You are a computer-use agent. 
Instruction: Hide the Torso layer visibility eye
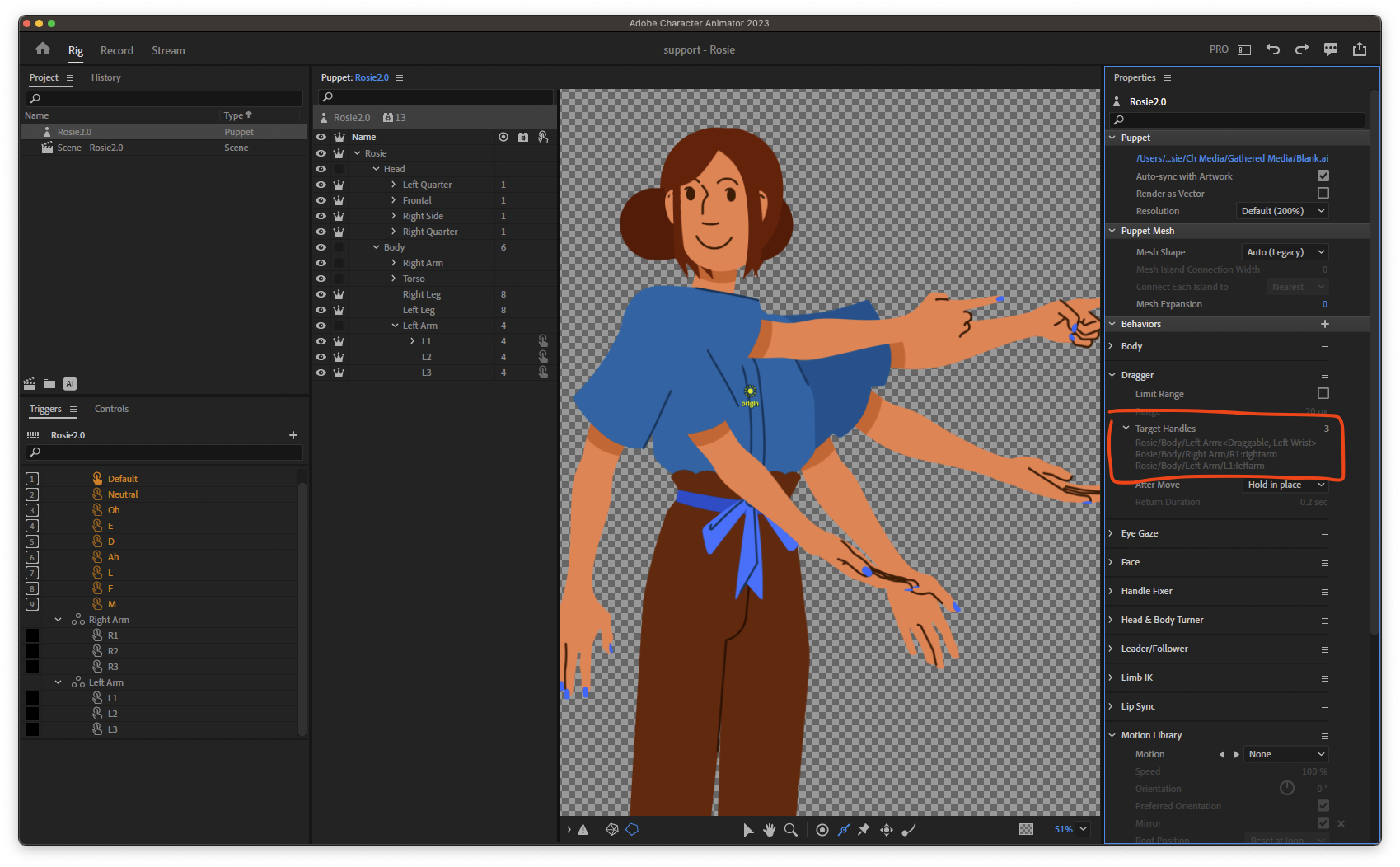coord(321,279)
